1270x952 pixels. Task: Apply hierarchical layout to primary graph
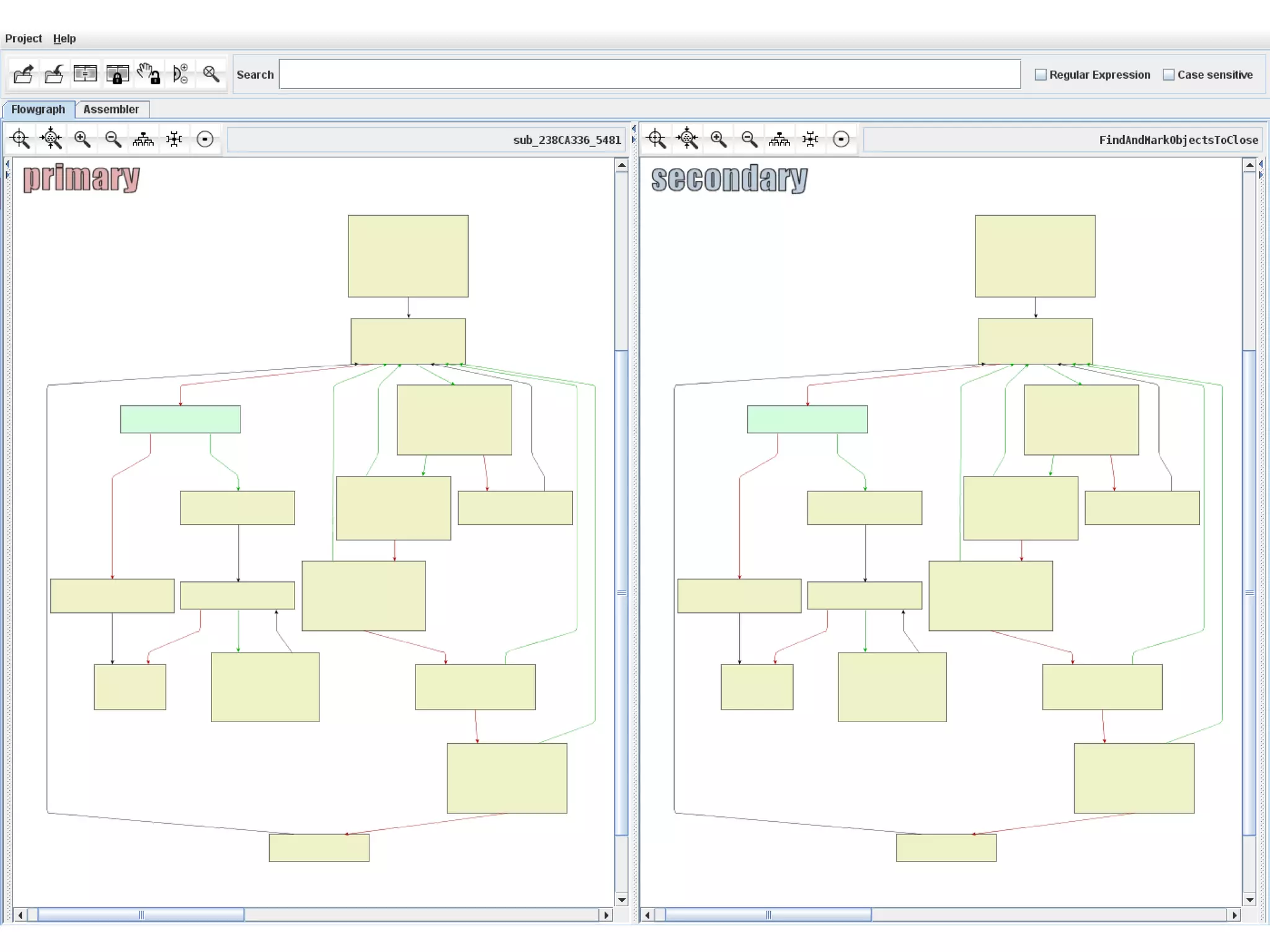click(143, 139)
